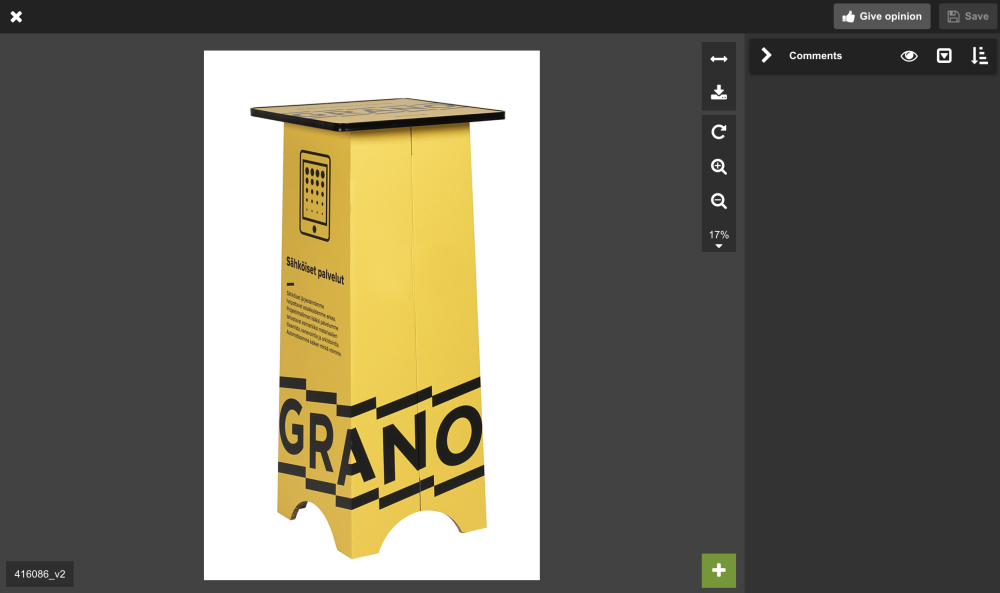Viewport: 1000px width, 593px height.
Task: Open the comments filter dropdown icon
Action: coord(944,56)
